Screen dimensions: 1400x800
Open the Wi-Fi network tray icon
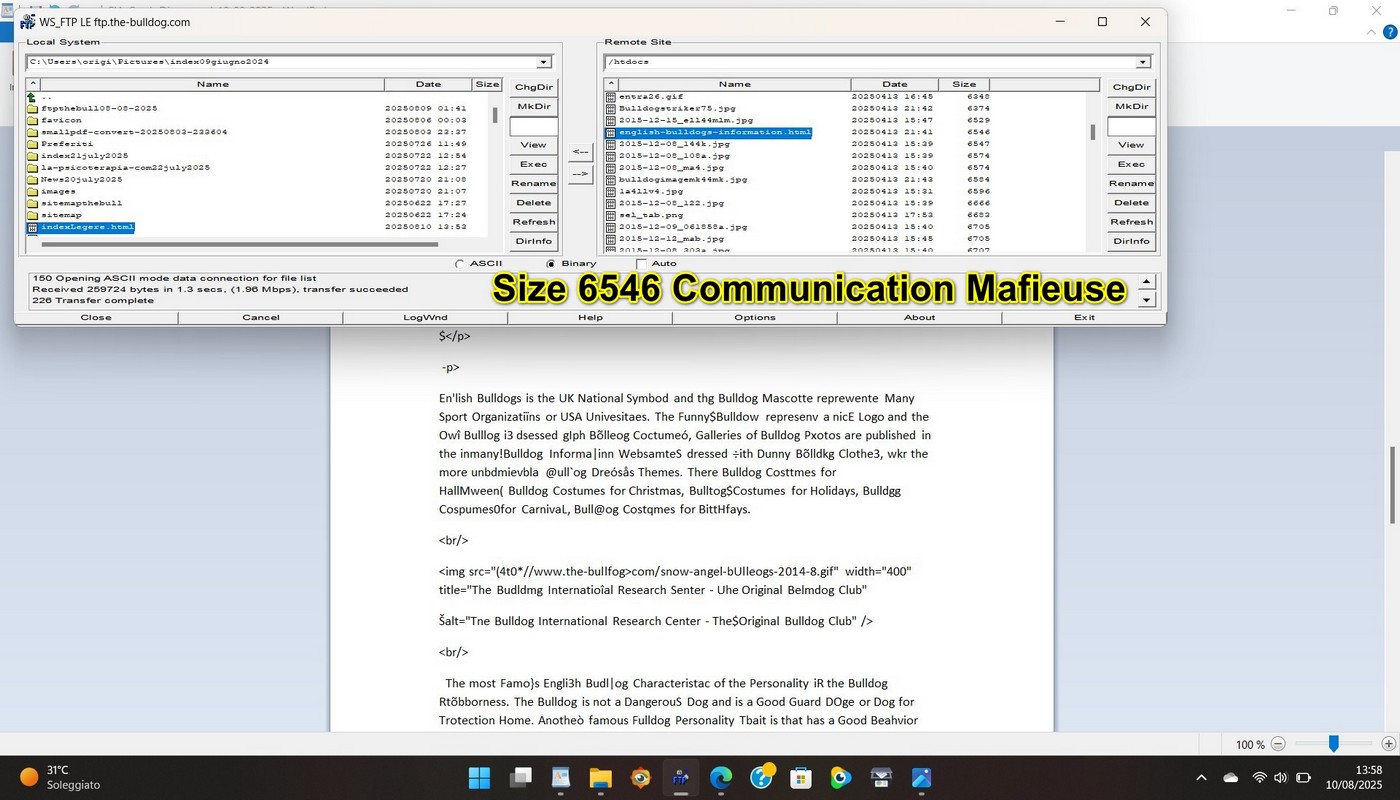pyautogui.click(x=1259, y=777)
